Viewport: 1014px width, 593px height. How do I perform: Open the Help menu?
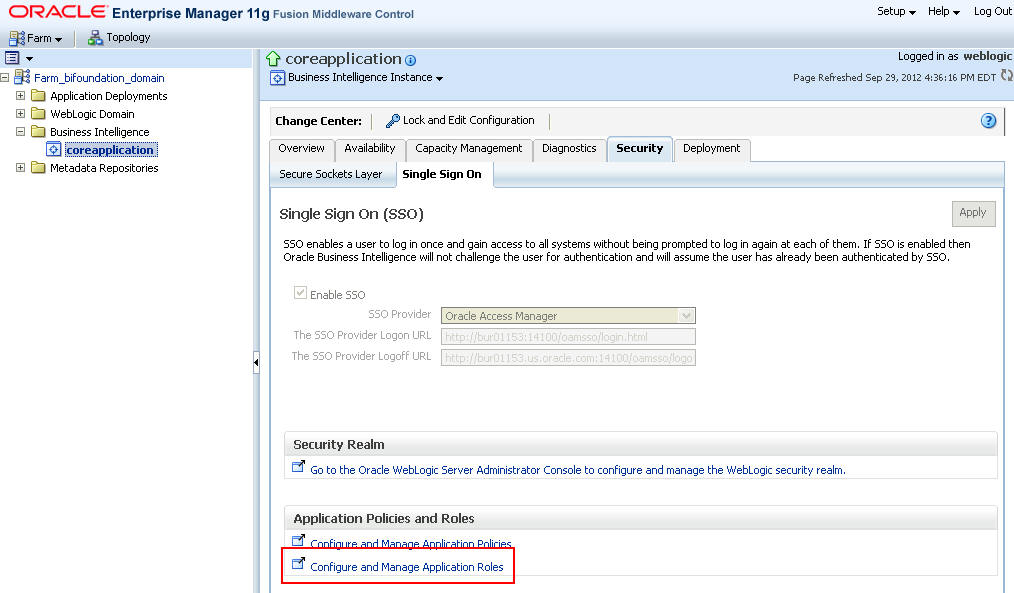[944, 12]
